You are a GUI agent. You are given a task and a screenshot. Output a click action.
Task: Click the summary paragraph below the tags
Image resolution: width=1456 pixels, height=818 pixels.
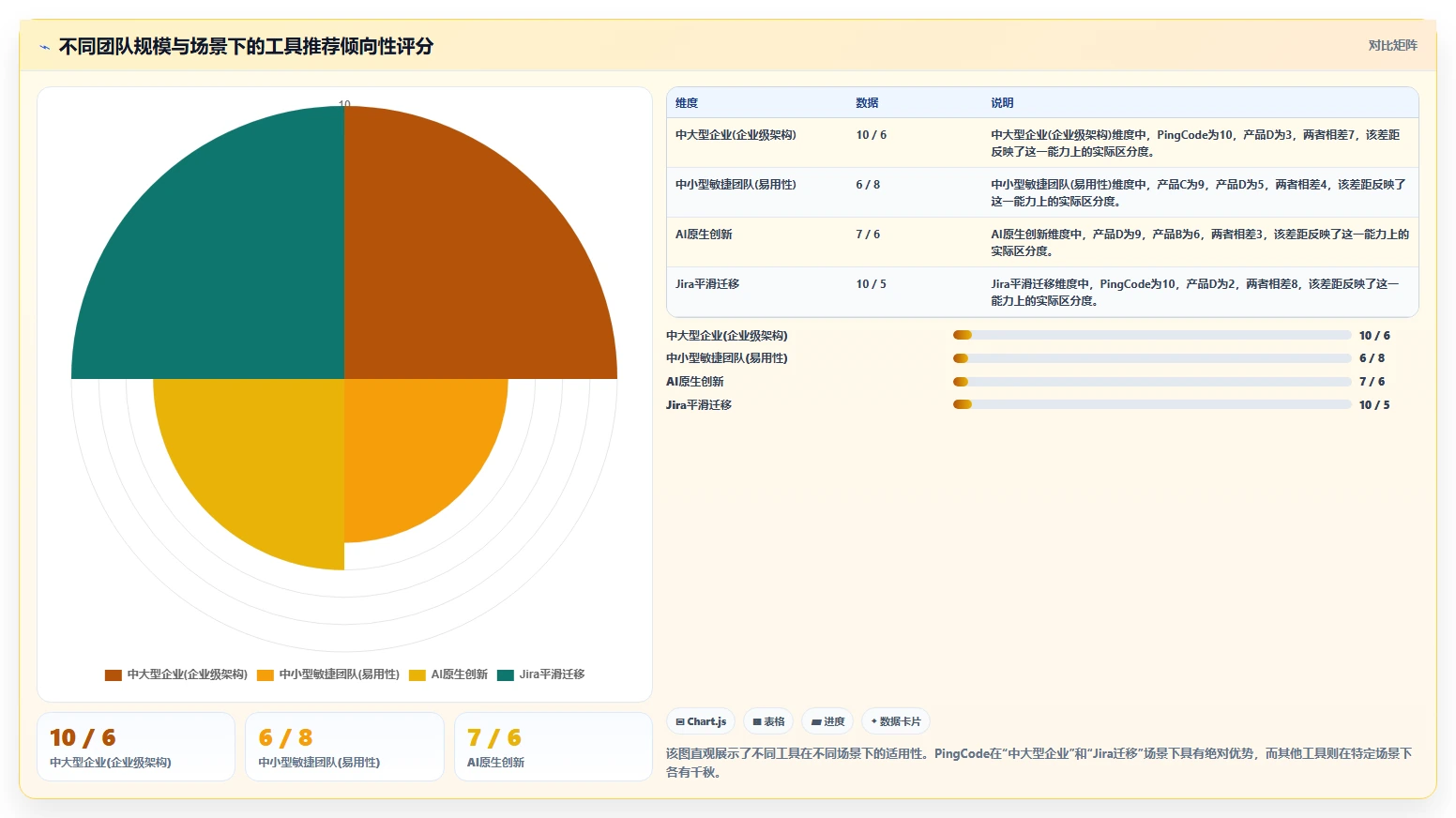(1039, 763)
